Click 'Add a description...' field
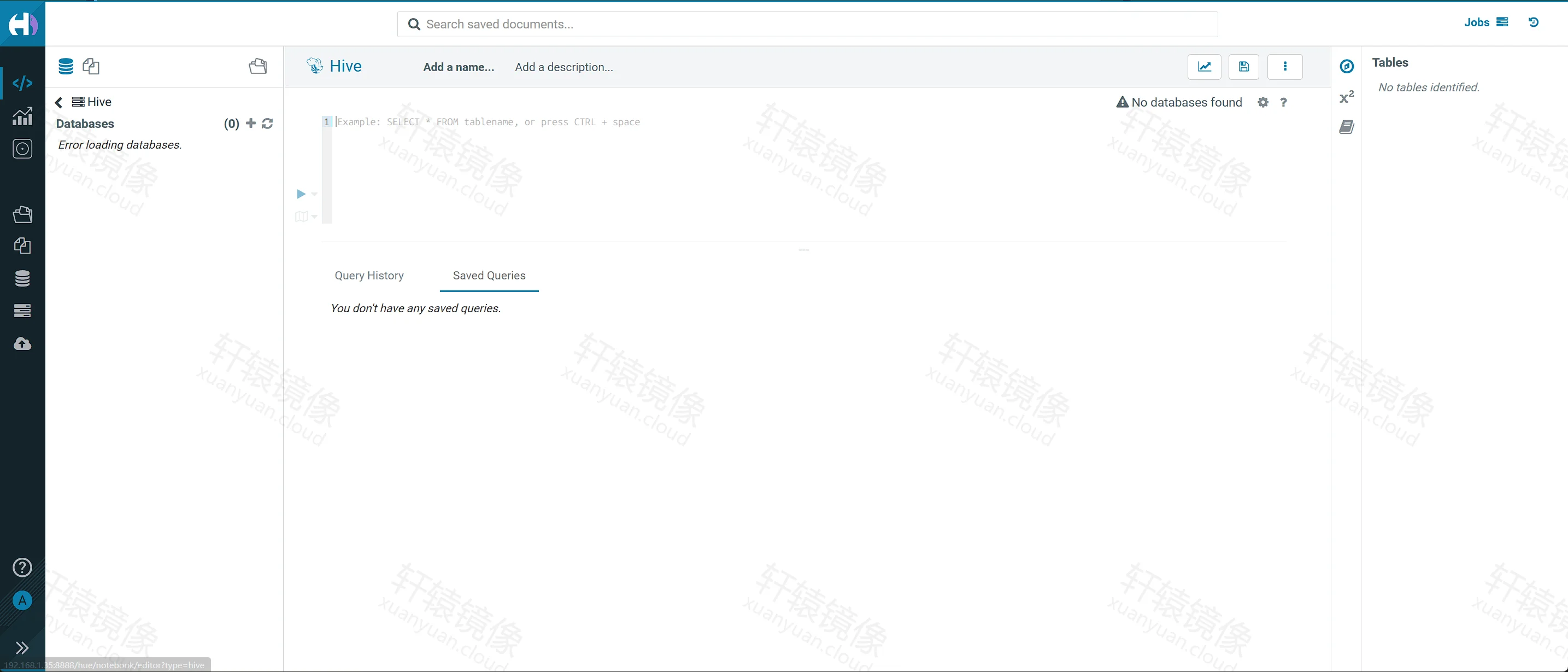Screen dimensions: 1568x672 coord(563,67)
